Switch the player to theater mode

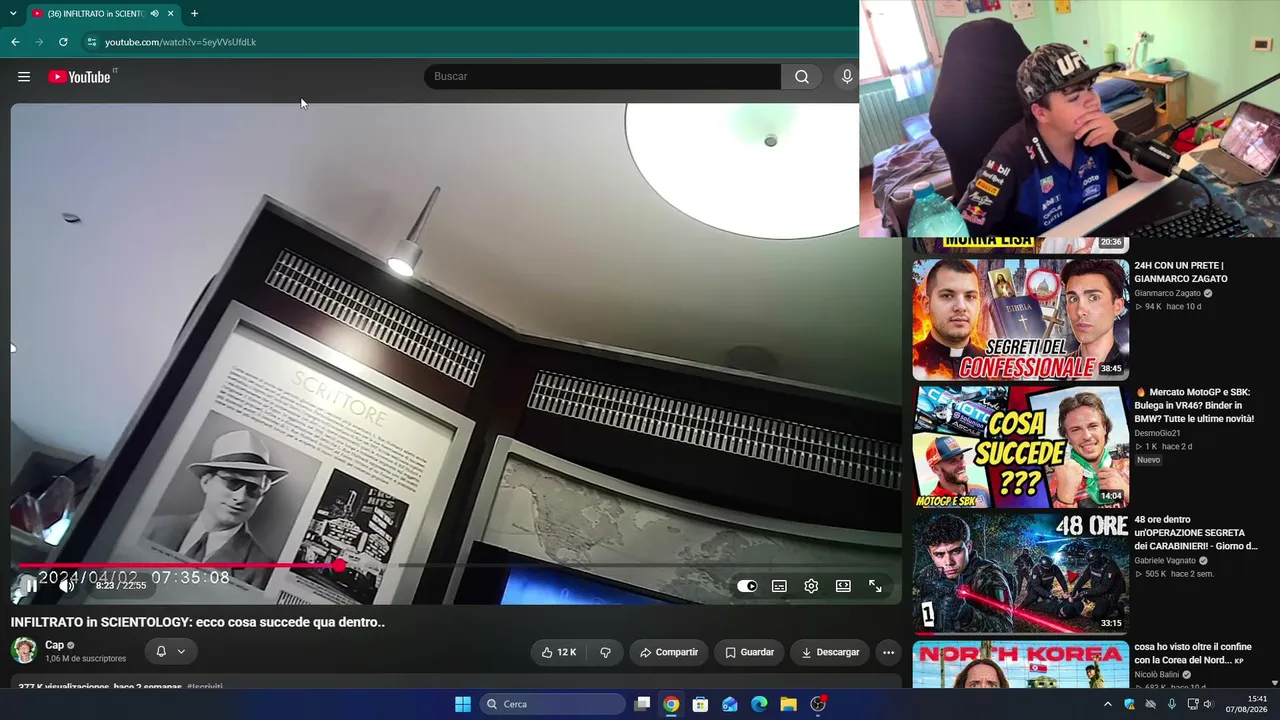coord(843,586)
